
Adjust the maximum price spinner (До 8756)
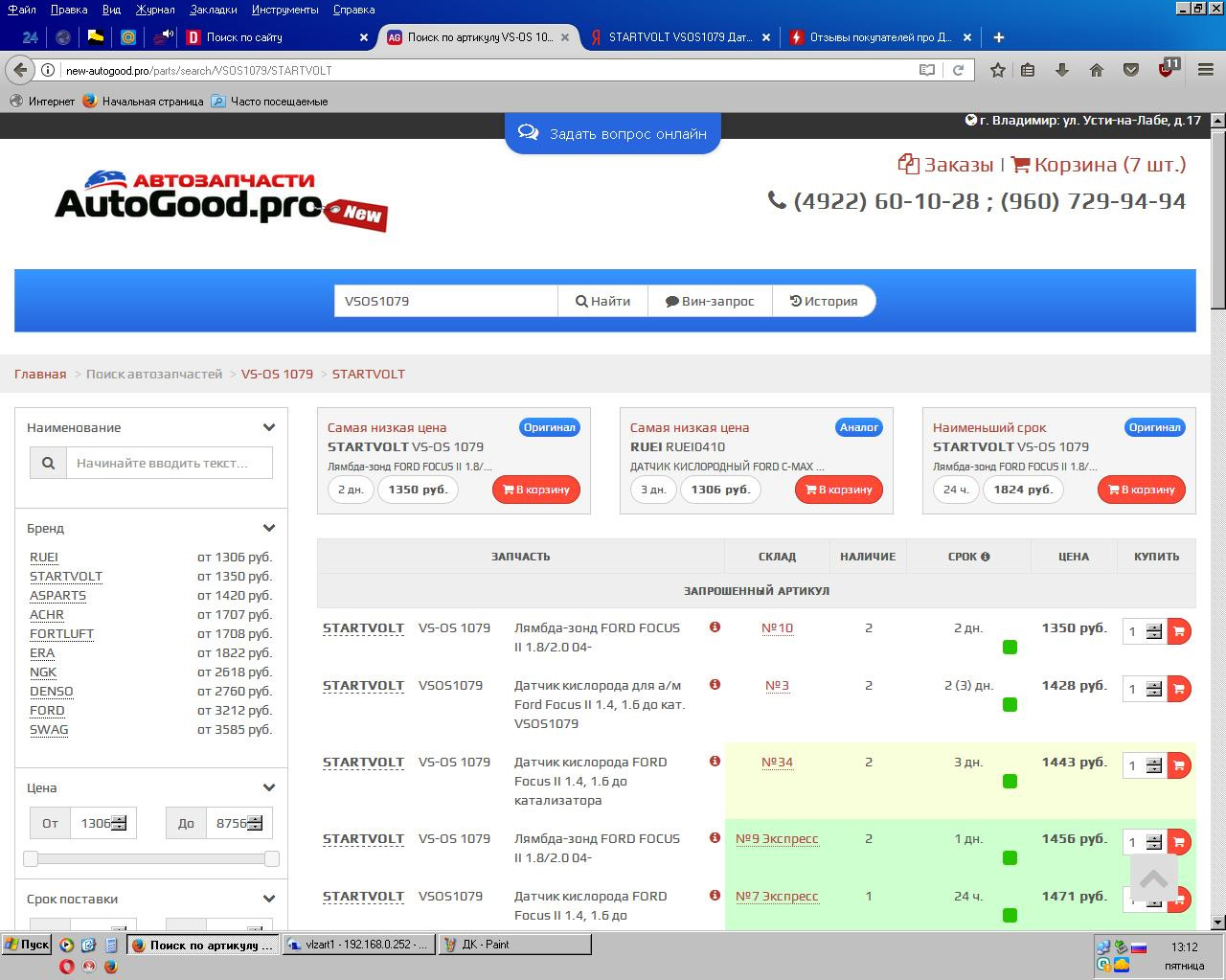pos(255,823)
